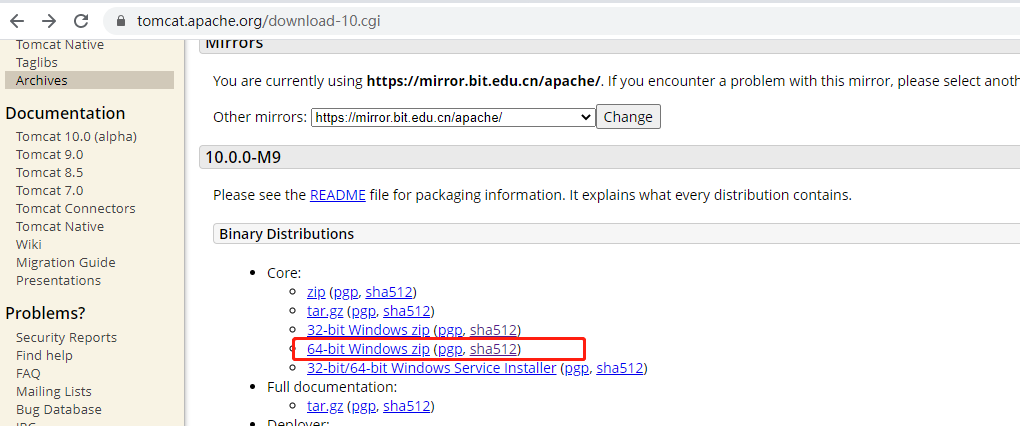This screenshot has width=1020, height=426.
Task: Open the sha512 link for Core tar.gz
Action: tap(407, 312)
